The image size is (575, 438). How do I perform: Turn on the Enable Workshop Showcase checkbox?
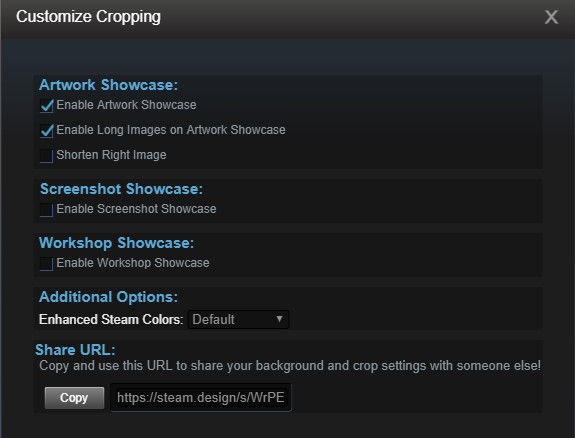click(x=46, y=264)
